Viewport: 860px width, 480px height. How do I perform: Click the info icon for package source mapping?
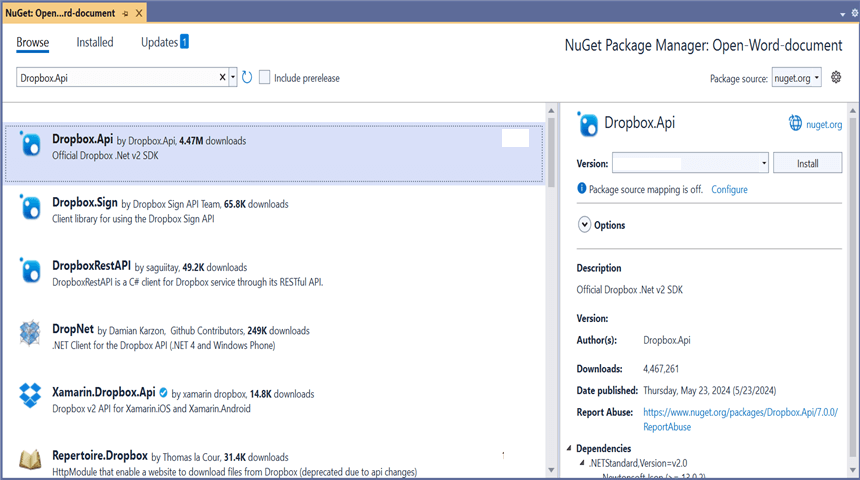coord(581,188)
